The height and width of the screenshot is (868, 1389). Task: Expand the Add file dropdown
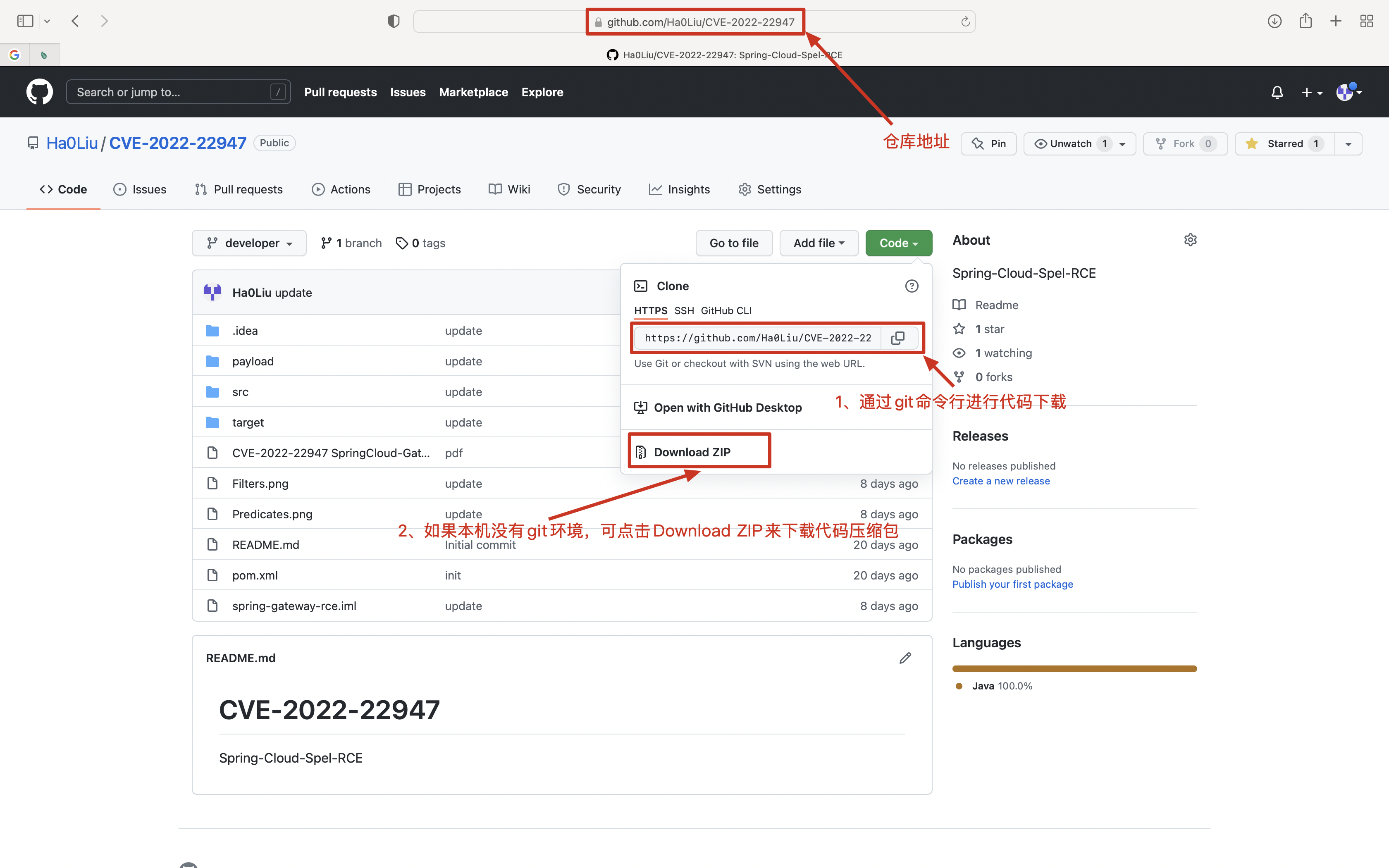[819, 243]
